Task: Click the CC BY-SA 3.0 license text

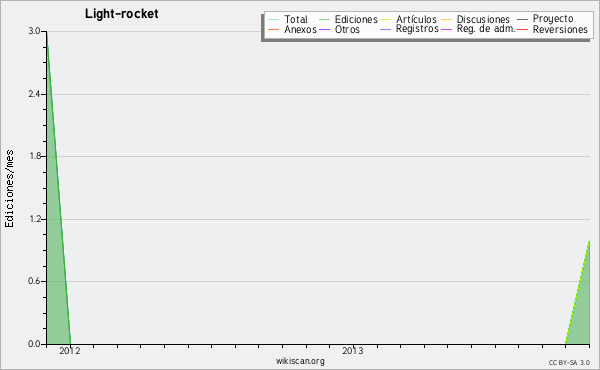Action: click(x=569, y=362)
